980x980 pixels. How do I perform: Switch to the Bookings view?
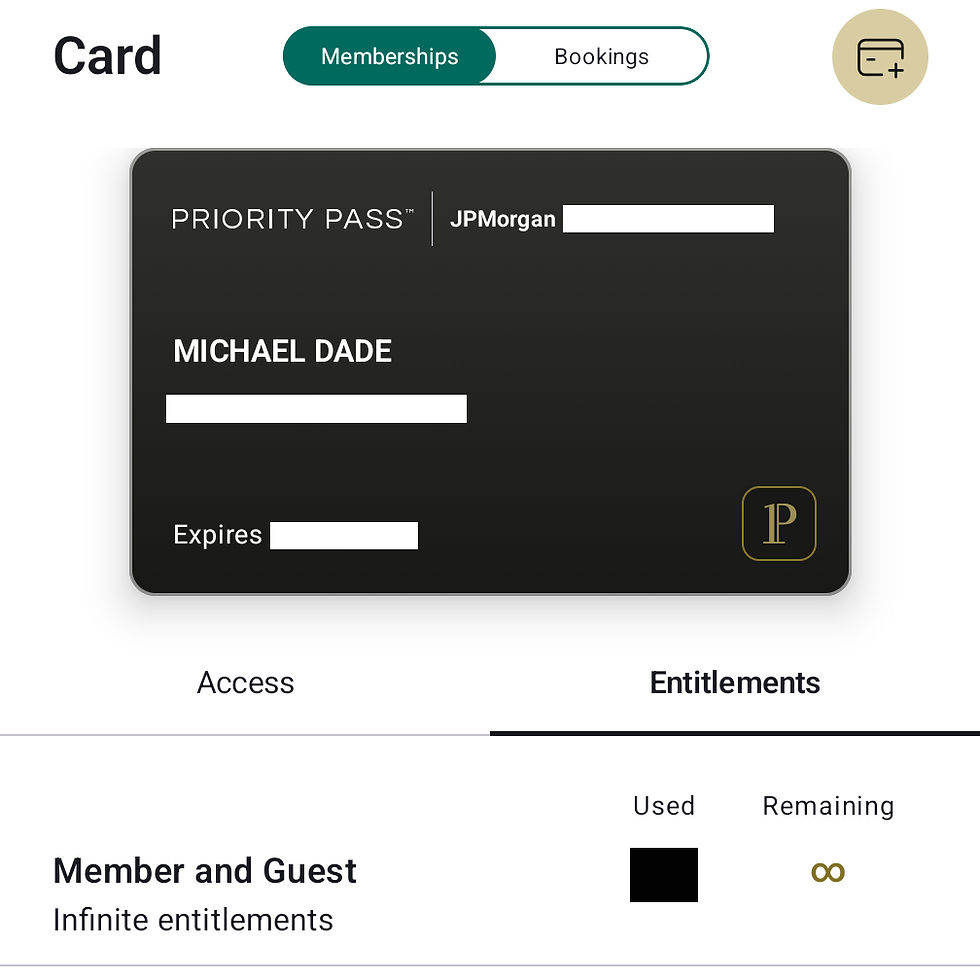tap(601, 56)
